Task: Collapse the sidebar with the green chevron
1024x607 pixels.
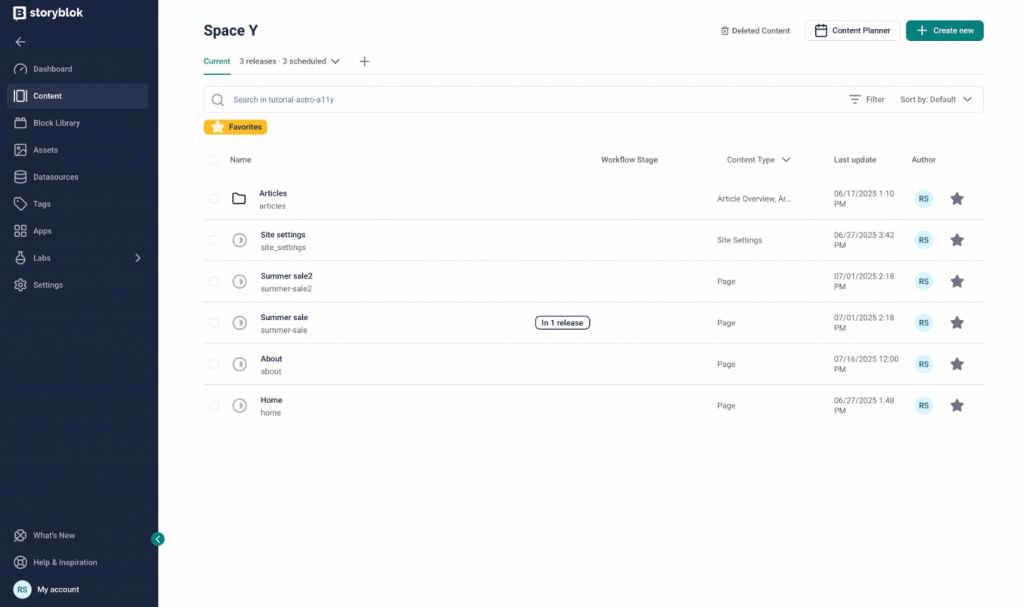Action: point(157,539)
